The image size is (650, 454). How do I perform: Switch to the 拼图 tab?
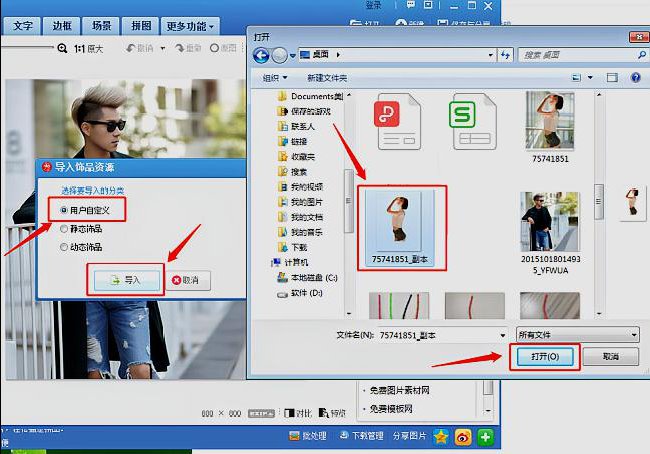point(141,26)
